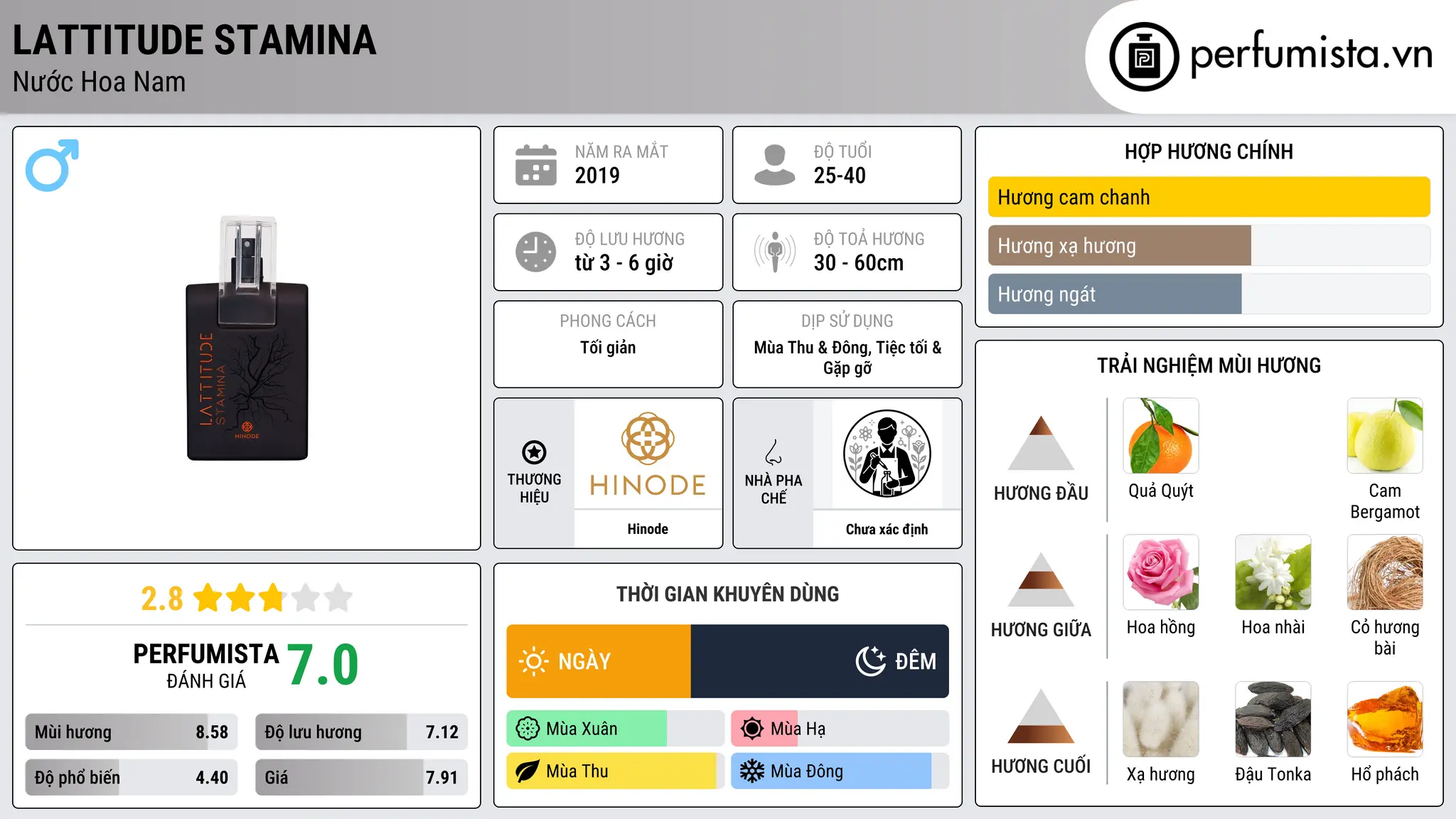The height and width of the screenshot is (819, 1456).
Task: Click the Xạ hương musk image
Action: (x=1161, y=719)
